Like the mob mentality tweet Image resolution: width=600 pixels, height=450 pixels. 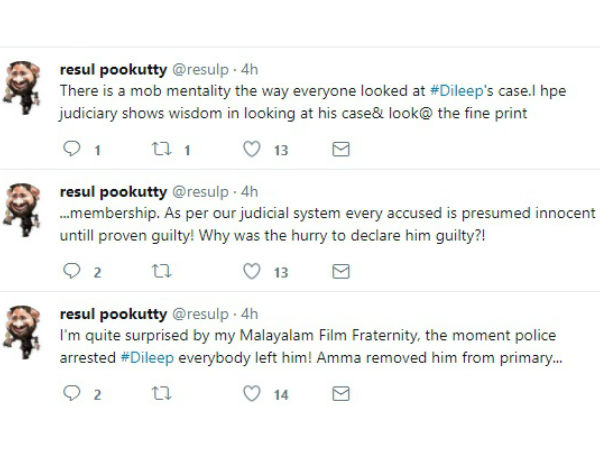[x=253, y=149]
